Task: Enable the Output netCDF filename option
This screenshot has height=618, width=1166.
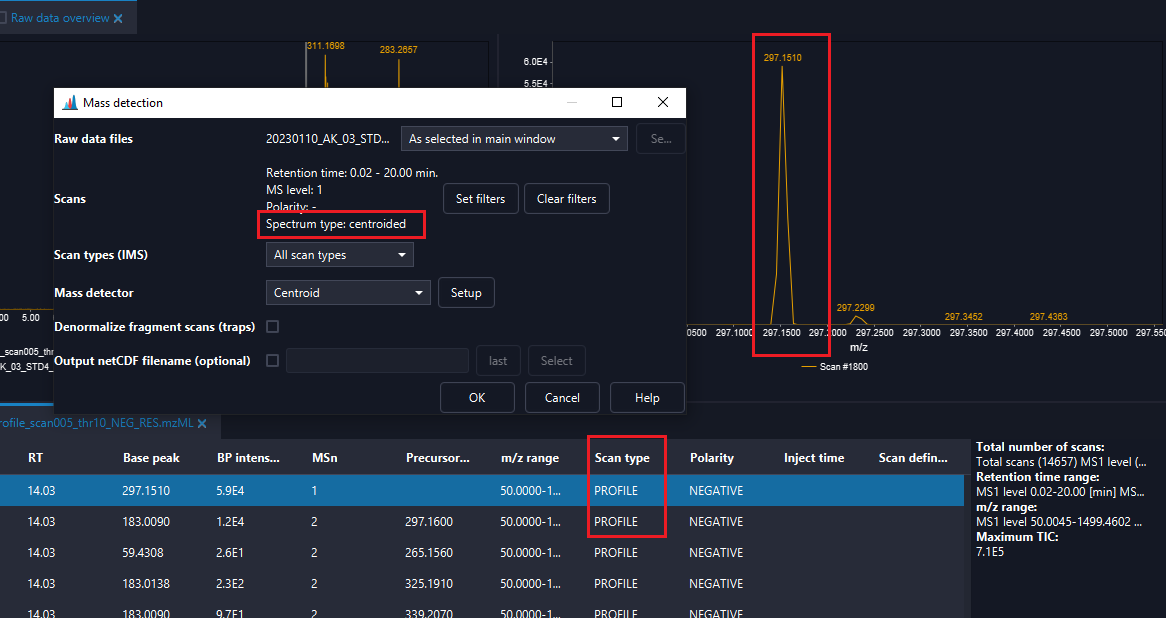Action: click(x=272, y=361)
